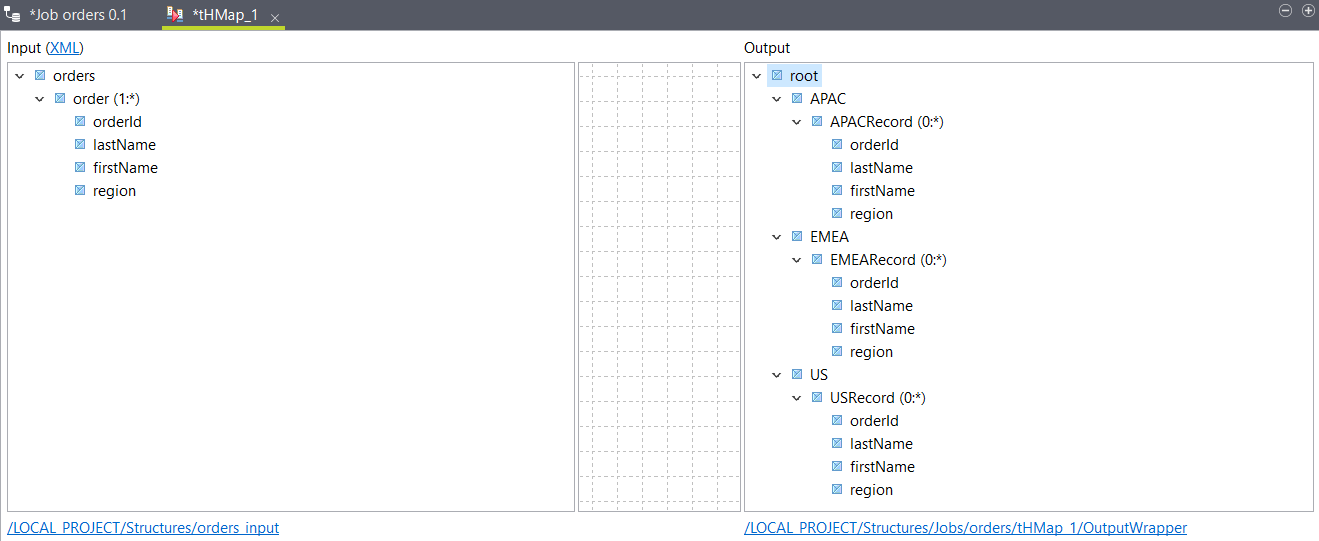Click the minimize view icon at top right
The image size is (1319, 541).
(x=1286, y=10)
